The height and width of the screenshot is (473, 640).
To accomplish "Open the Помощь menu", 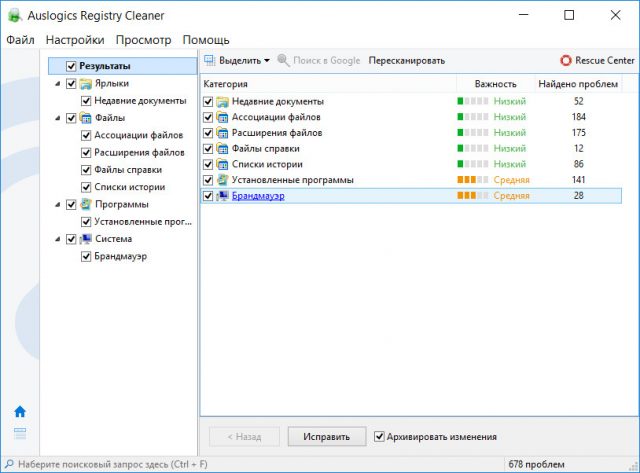I will [206, 40].
